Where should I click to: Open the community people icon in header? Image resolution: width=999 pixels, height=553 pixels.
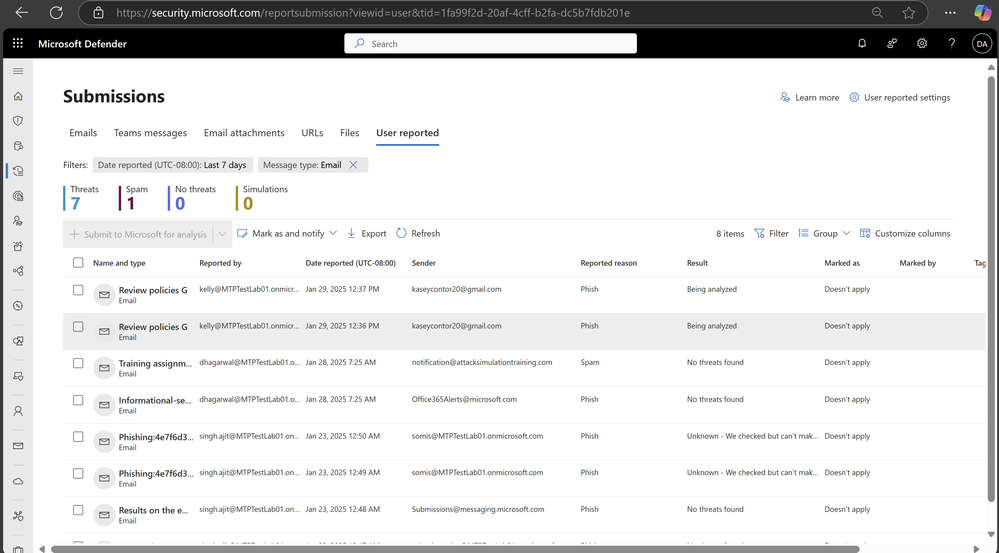pos(892,43)
